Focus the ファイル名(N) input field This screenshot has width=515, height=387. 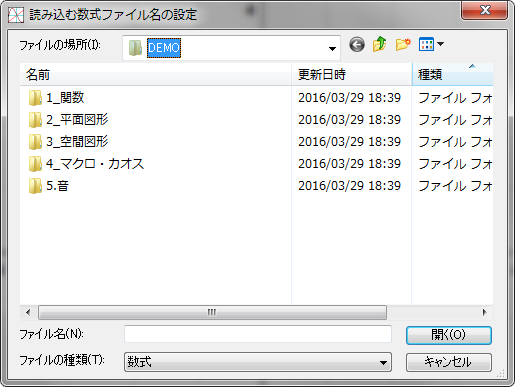pos(258,334)
